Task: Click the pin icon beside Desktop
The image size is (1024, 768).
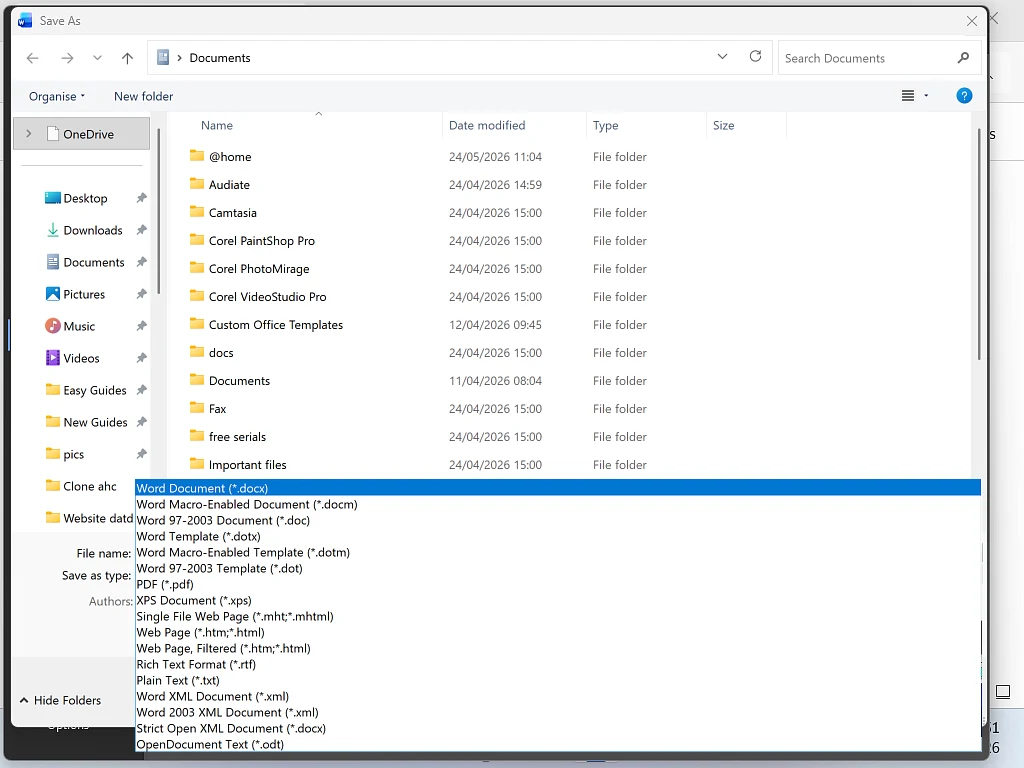Action: [x=141, y=198]
